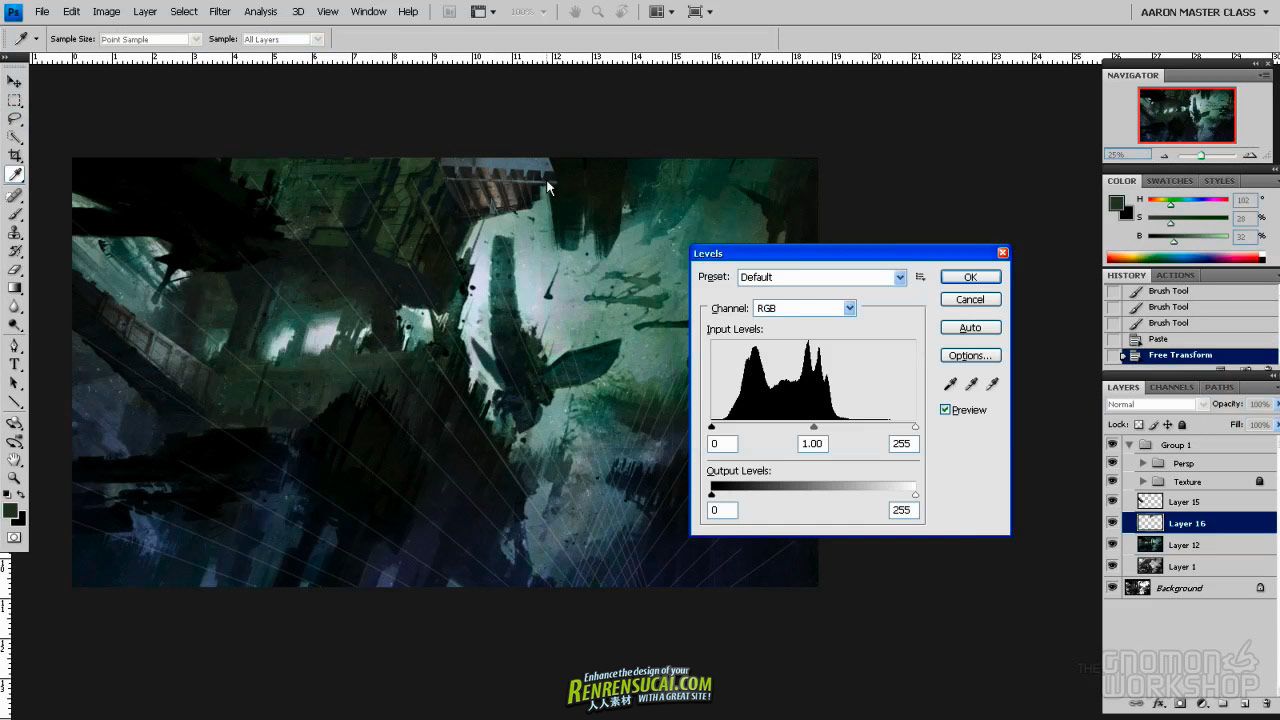Open the Channel RGB dropdown
The image size is (1280, 720).
tap(805, 308)
